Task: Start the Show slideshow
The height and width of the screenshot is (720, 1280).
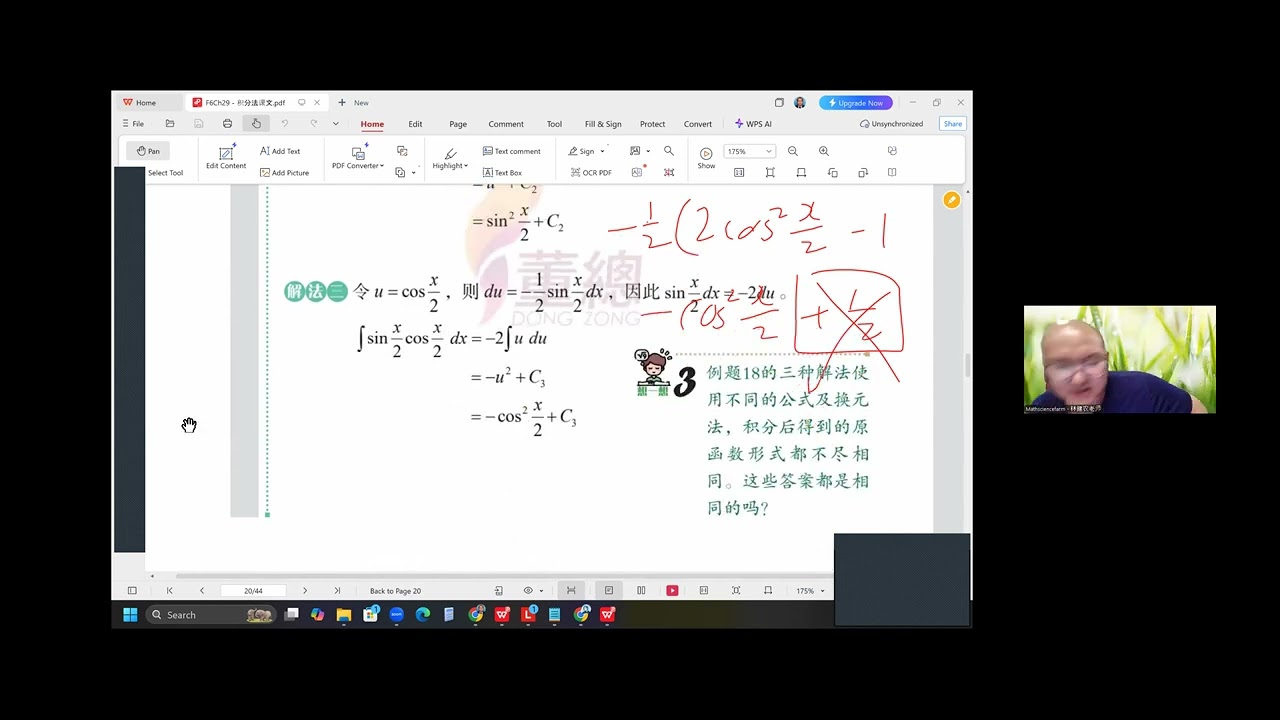Action: point(706,157)
